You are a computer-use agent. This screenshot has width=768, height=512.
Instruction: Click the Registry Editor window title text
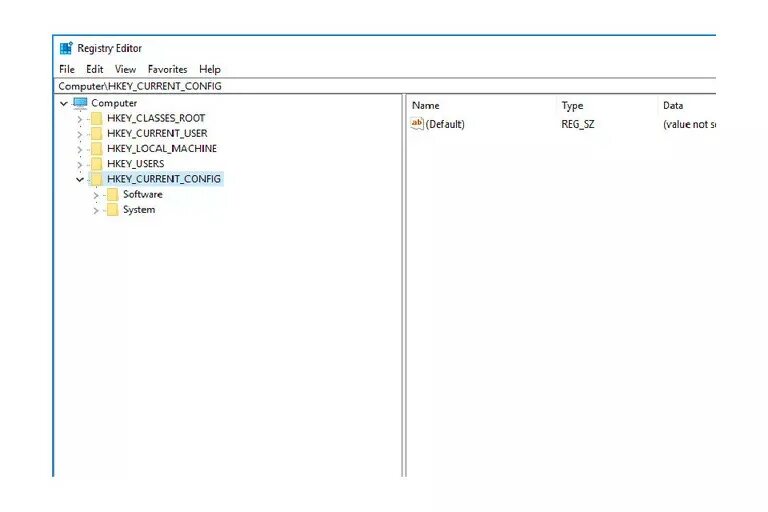click(x=110, y=48)
